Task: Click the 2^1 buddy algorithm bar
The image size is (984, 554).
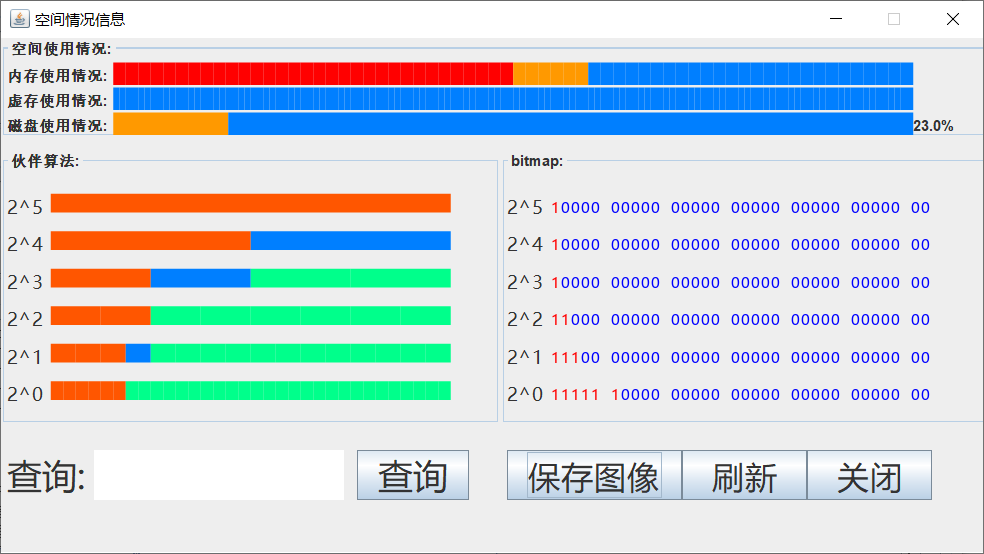Action: pyautogui.click(x=250, y=353)
